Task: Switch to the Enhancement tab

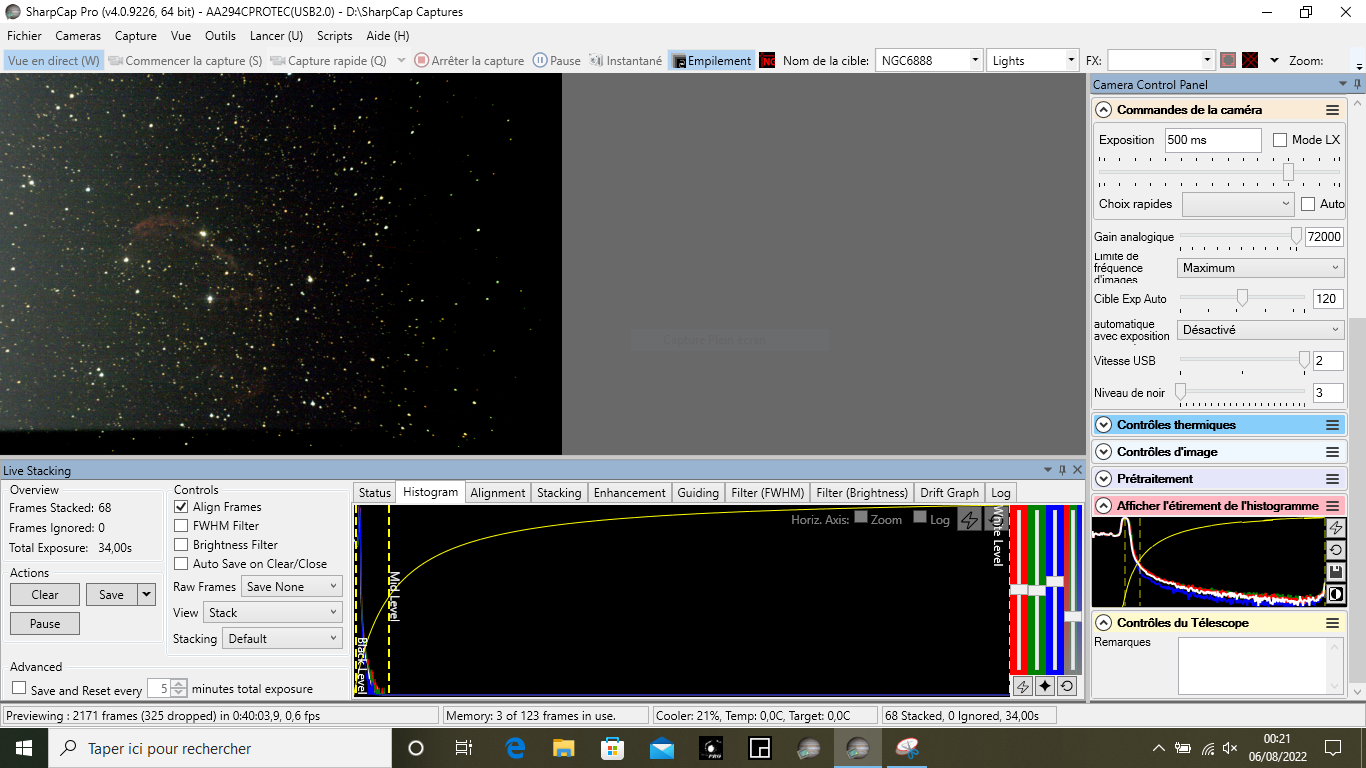Action: (630, 493)
